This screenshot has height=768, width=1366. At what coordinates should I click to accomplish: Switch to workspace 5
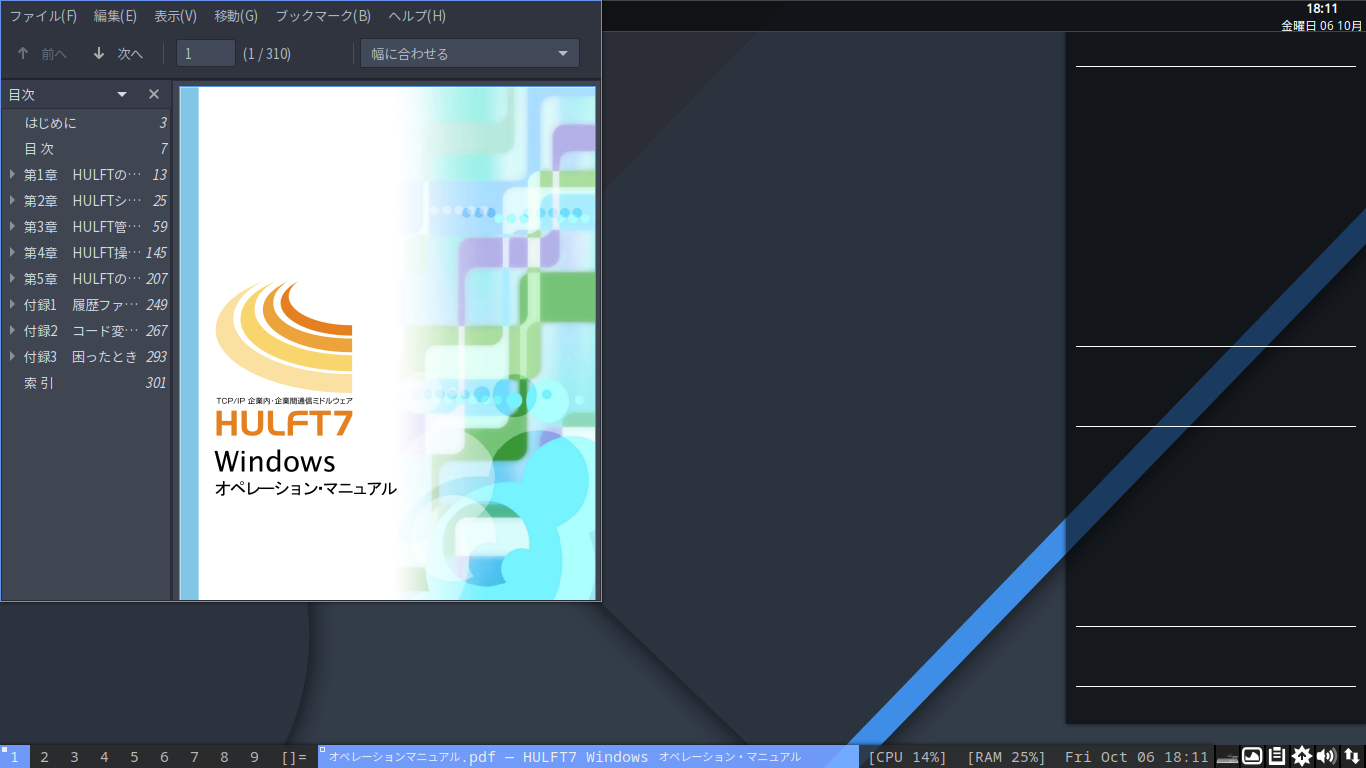pyautogui.click(x=134, y=757)
